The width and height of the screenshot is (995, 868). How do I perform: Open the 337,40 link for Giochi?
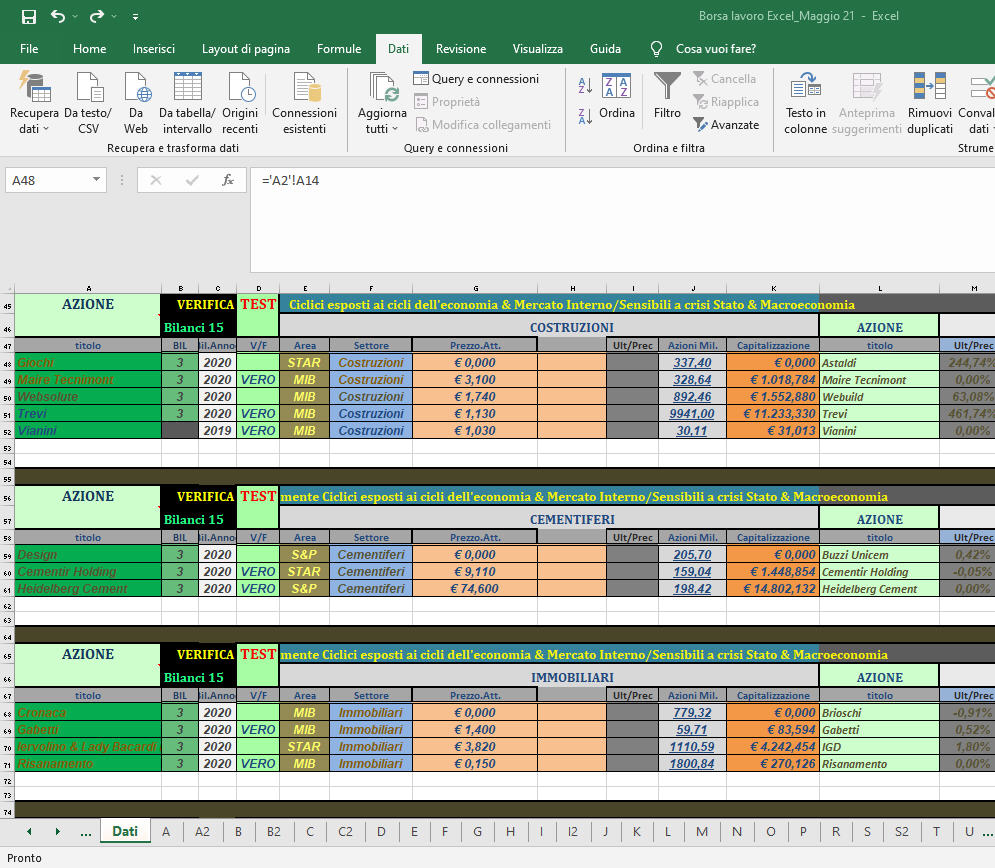pos(692,363)
